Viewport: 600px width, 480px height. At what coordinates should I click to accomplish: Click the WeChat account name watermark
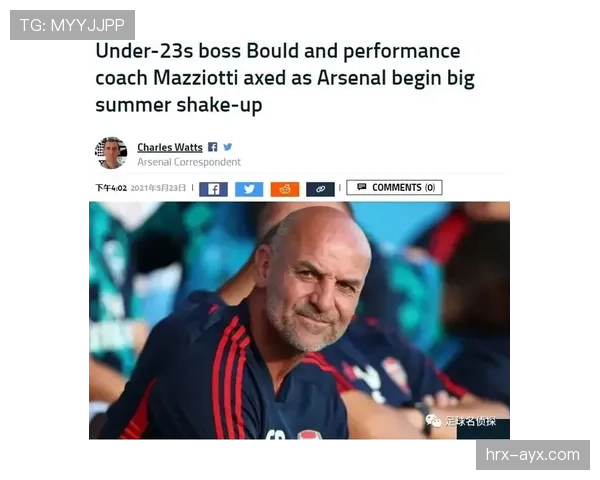pyautogui.click(x=471, y=422)
